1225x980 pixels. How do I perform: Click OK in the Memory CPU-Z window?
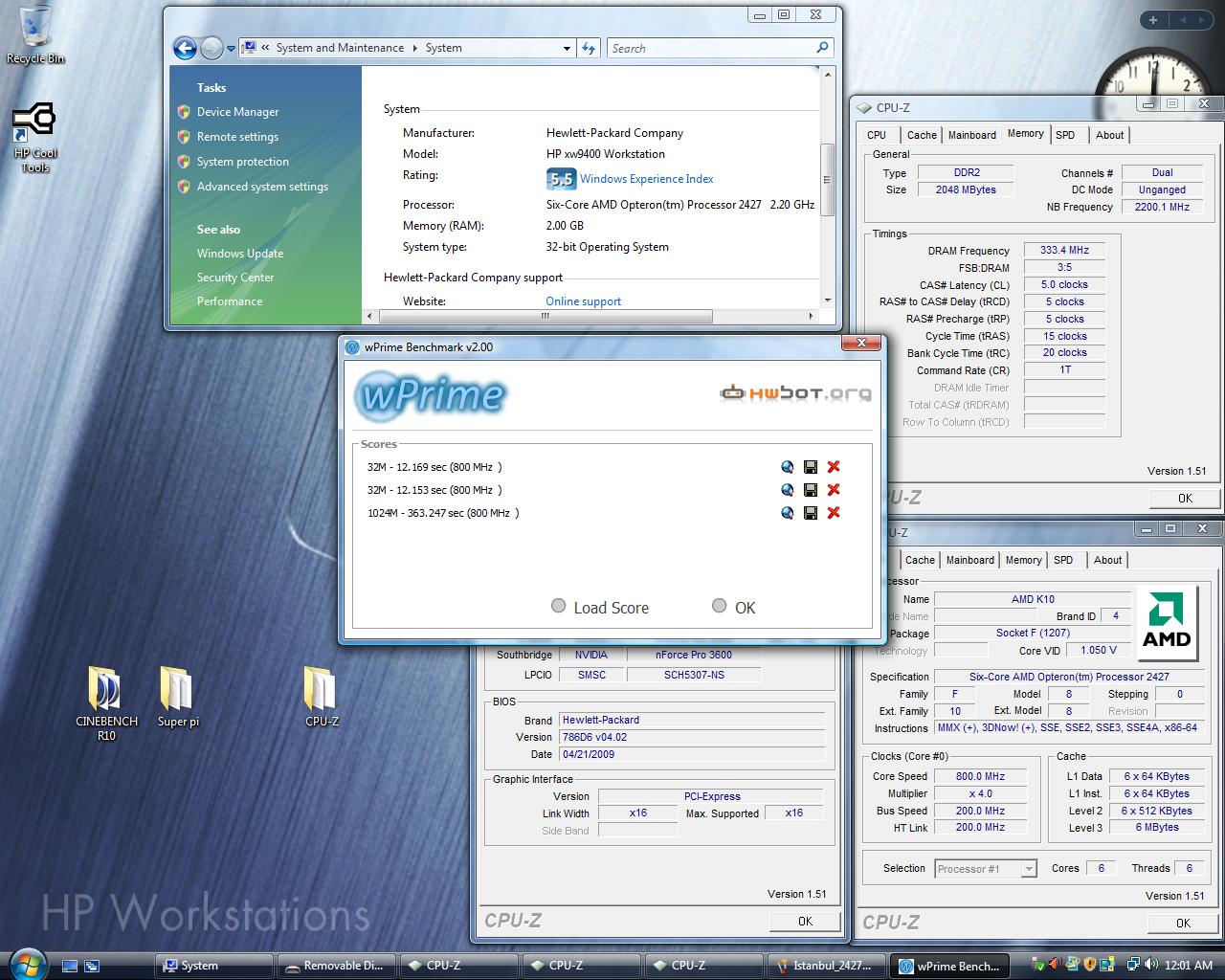tap(1185, 498)
